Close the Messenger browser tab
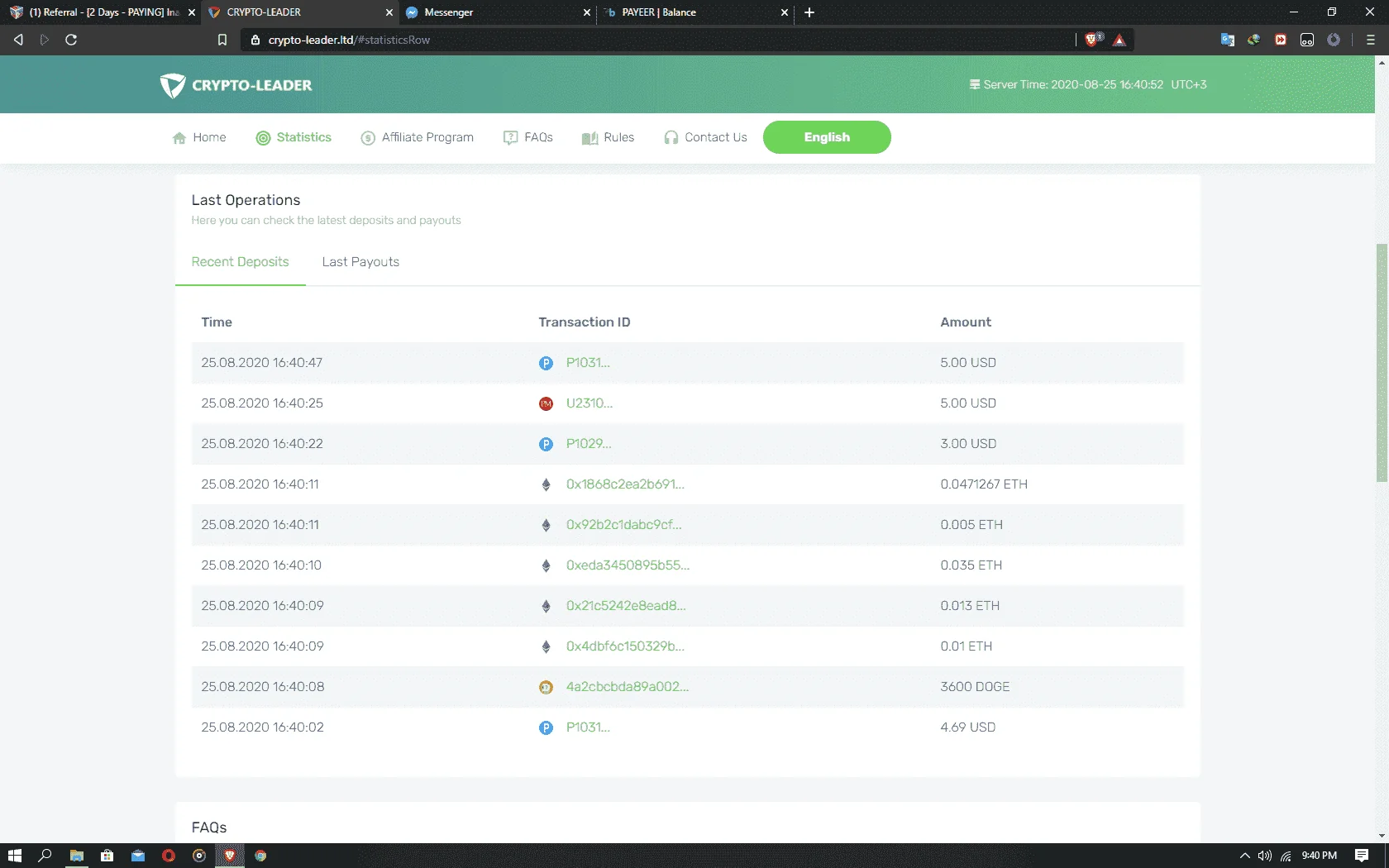 pyautogui.click(x=587, y=12)
